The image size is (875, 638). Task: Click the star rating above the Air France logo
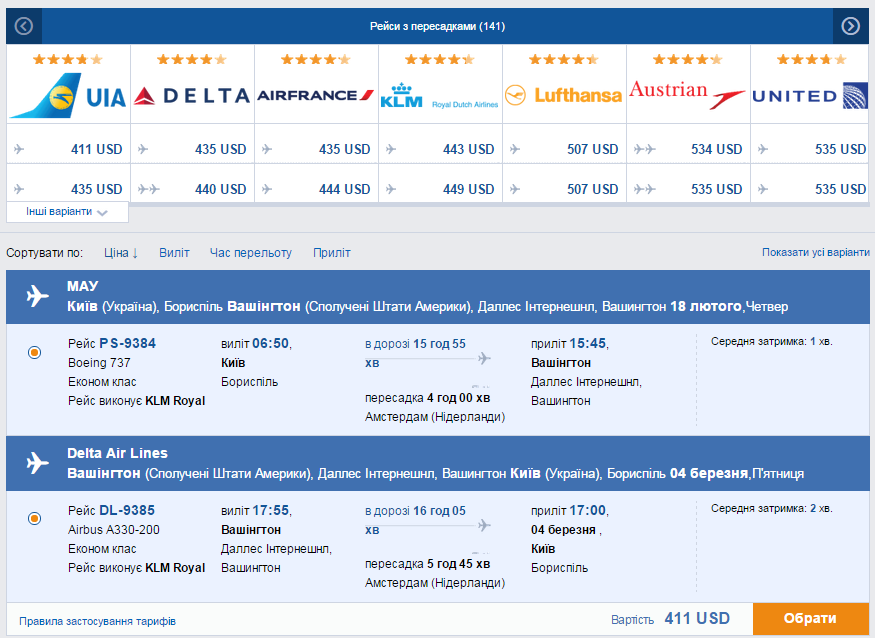316,59
